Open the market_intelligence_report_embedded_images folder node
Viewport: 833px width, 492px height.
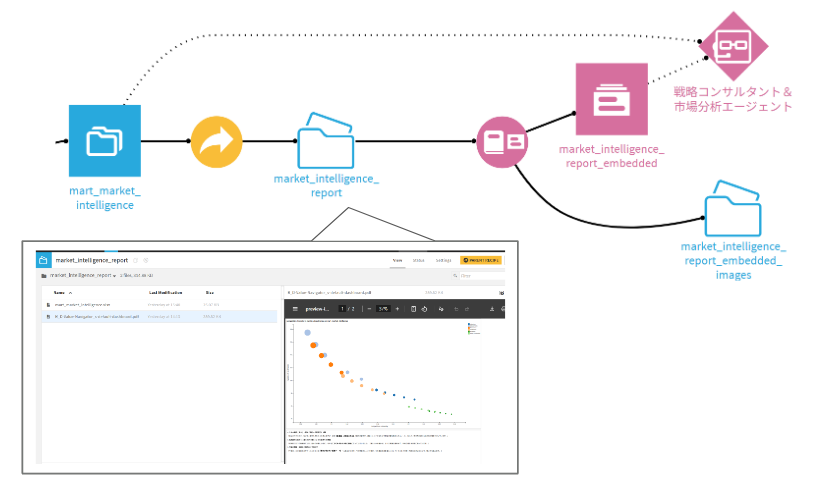[x=733, y=208]
